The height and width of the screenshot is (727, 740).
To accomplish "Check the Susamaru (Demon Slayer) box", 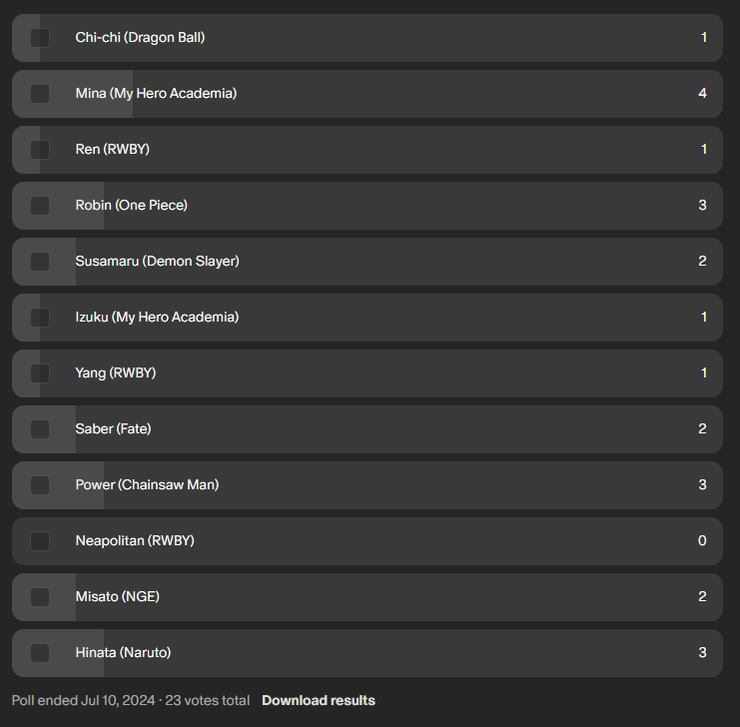I will point(40,262).
